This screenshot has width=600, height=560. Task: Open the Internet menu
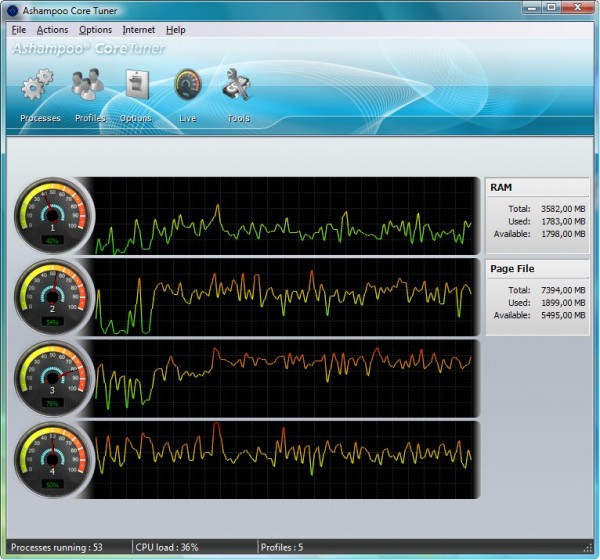click(139, 30)
